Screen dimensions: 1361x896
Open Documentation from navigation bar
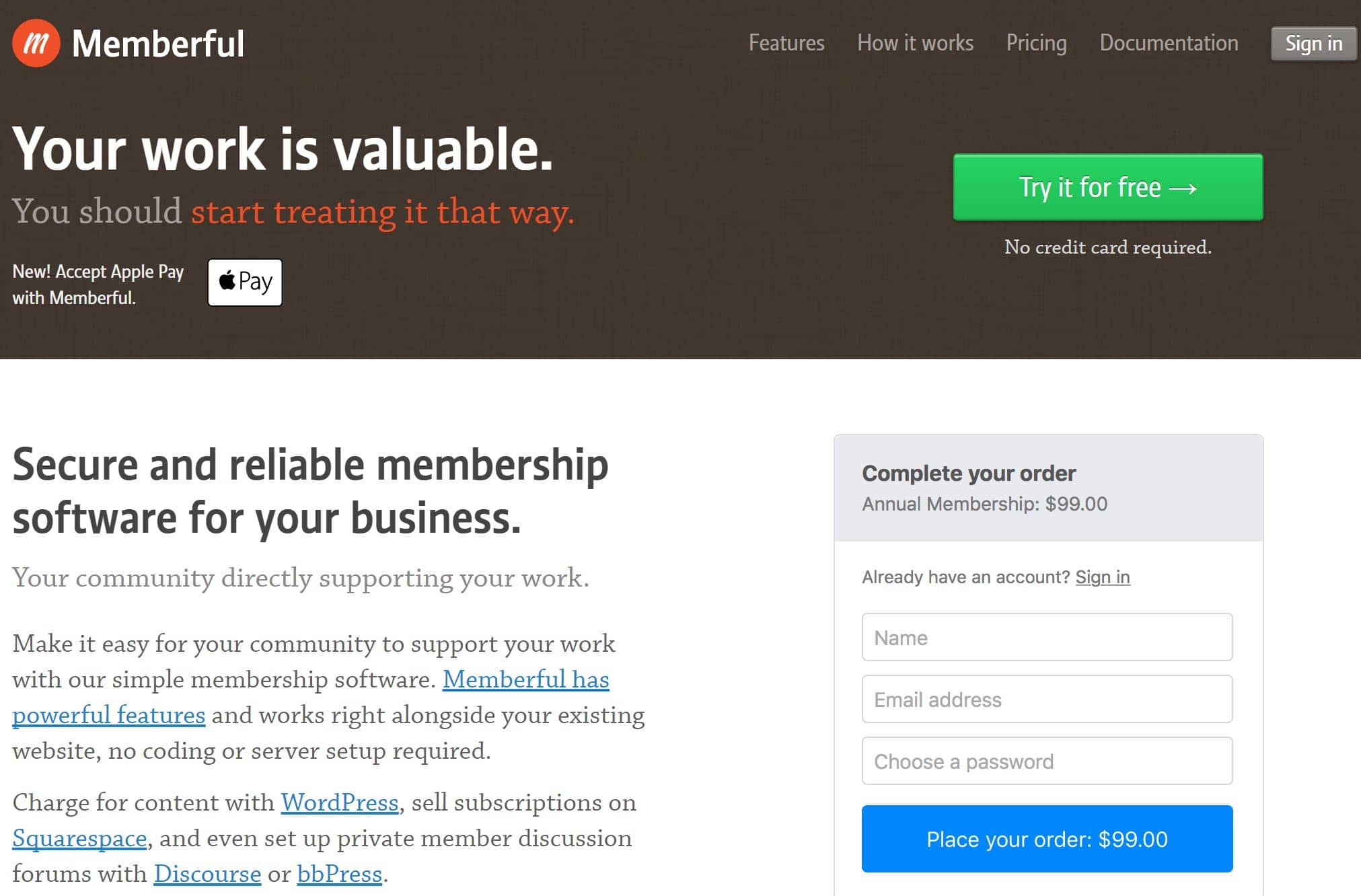(x=1169, y=43)
